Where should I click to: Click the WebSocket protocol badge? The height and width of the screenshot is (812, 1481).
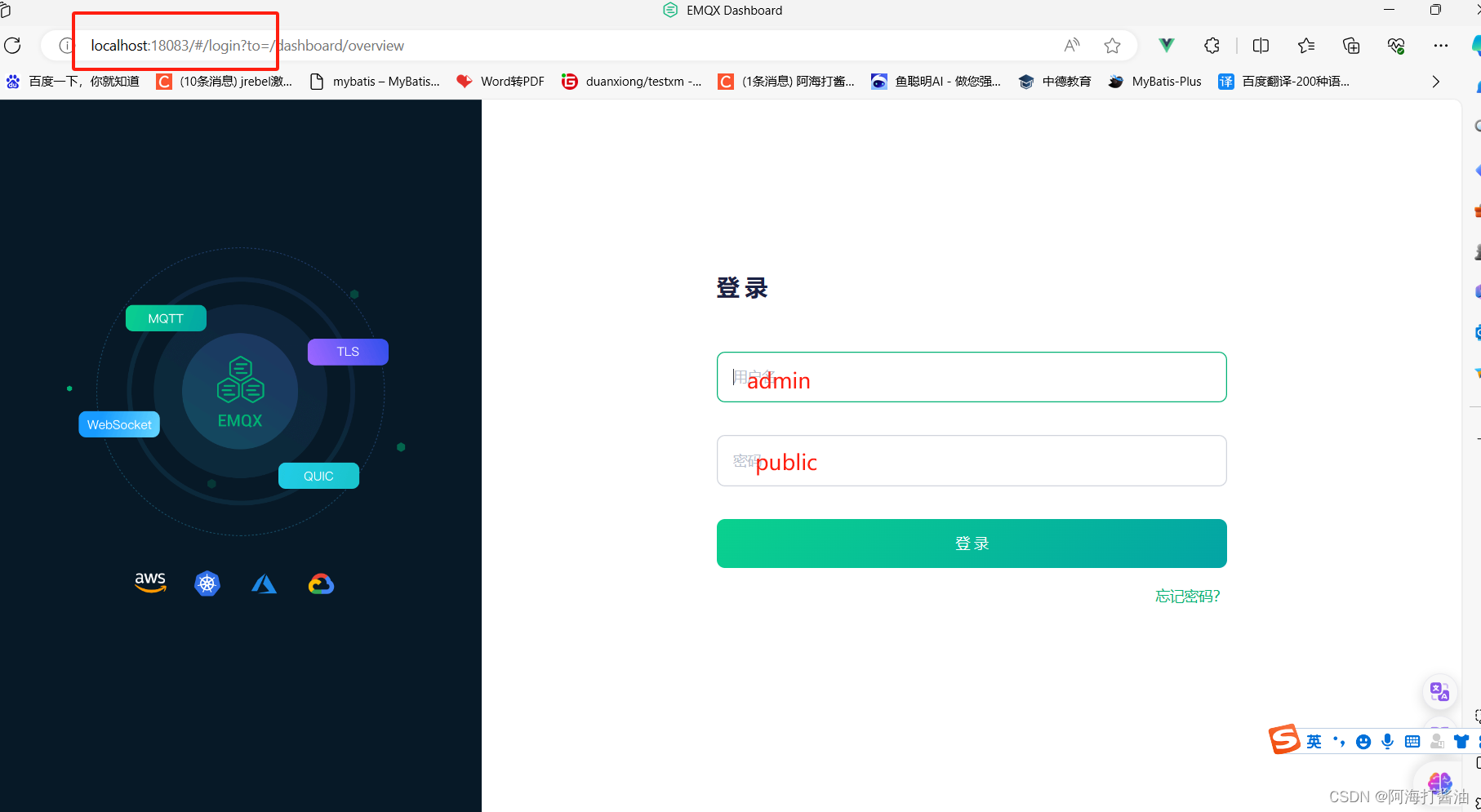[119, 424]
